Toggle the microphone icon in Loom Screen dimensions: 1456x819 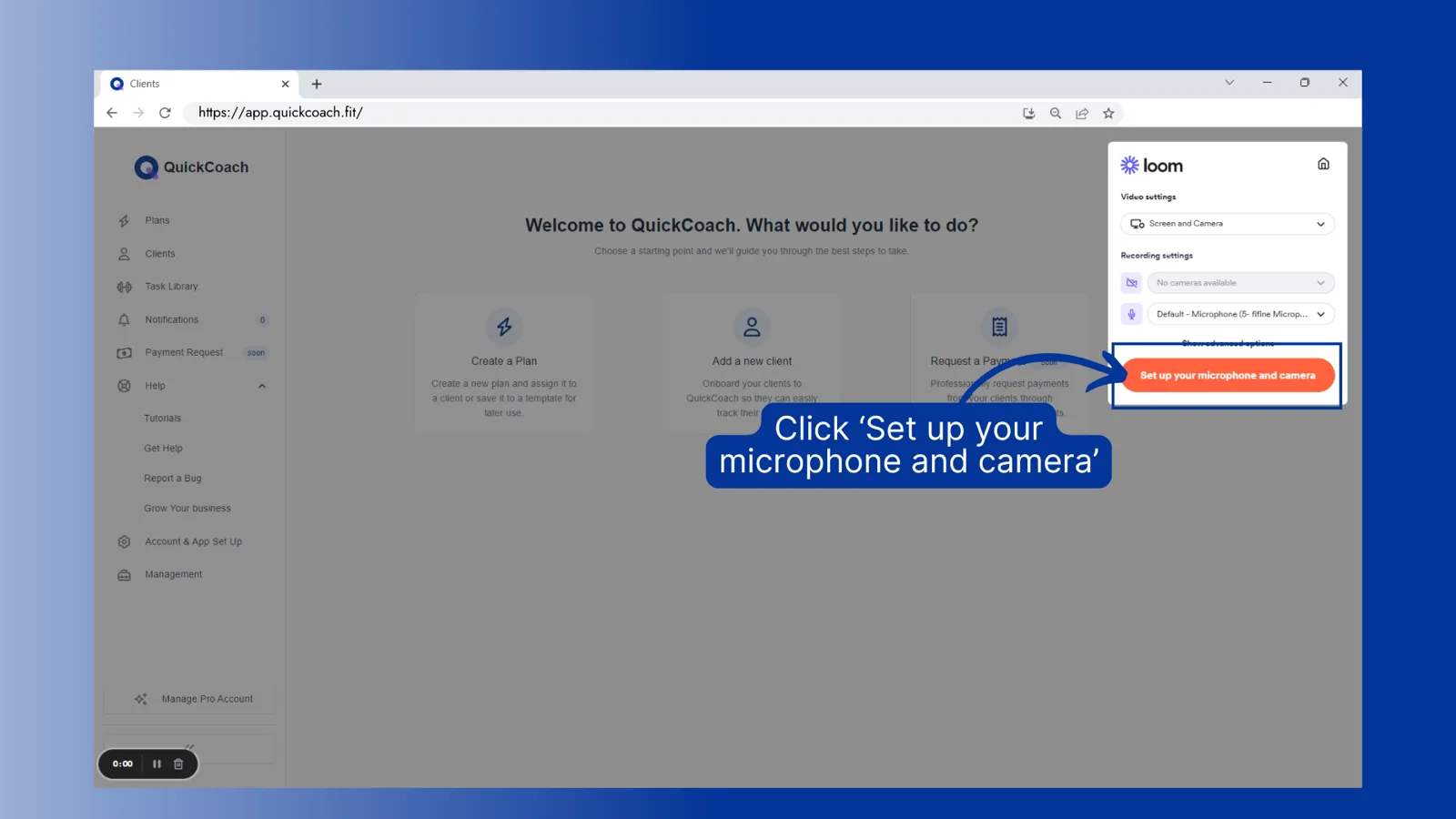[1131, 314]
